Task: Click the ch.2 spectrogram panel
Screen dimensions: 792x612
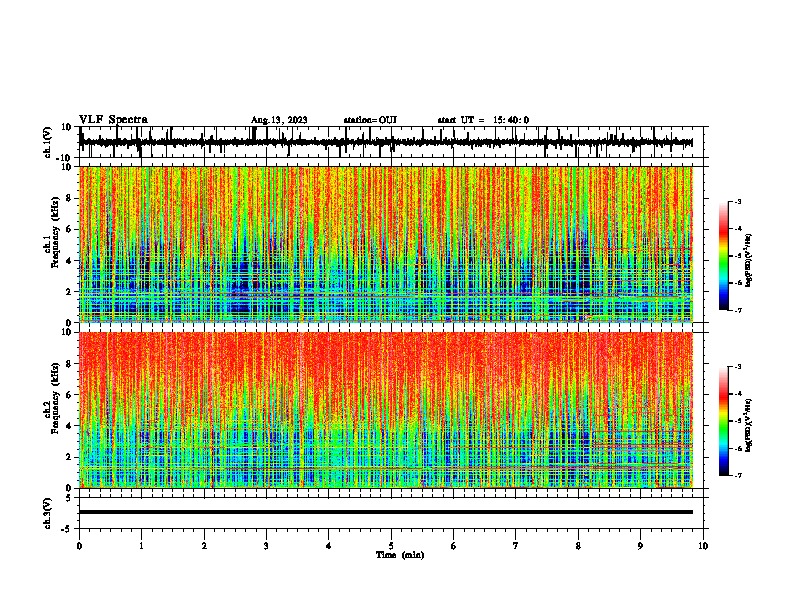Action: pyautogui.click(x=386, y=410)
